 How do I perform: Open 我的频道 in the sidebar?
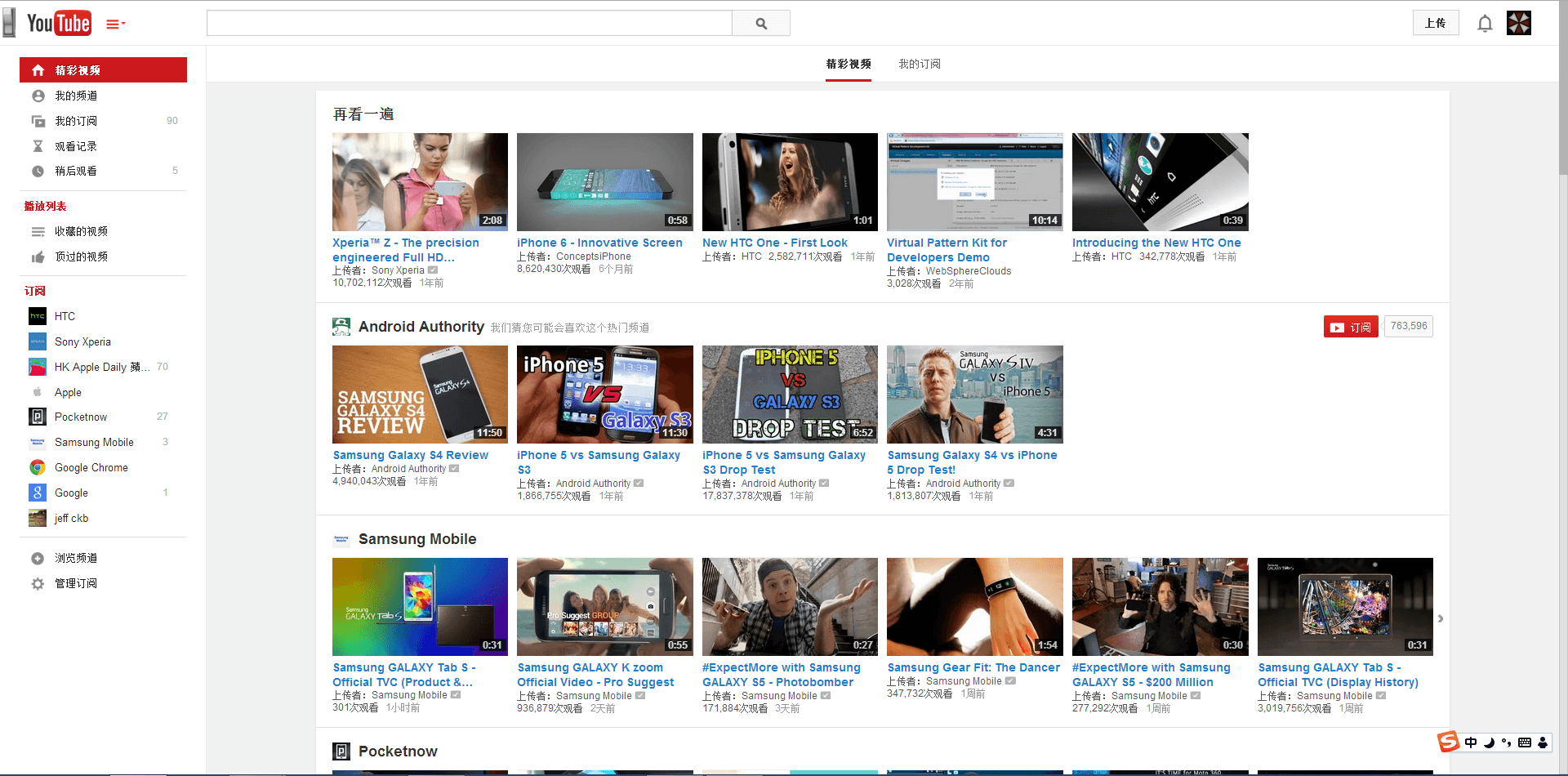click(103, 96)
